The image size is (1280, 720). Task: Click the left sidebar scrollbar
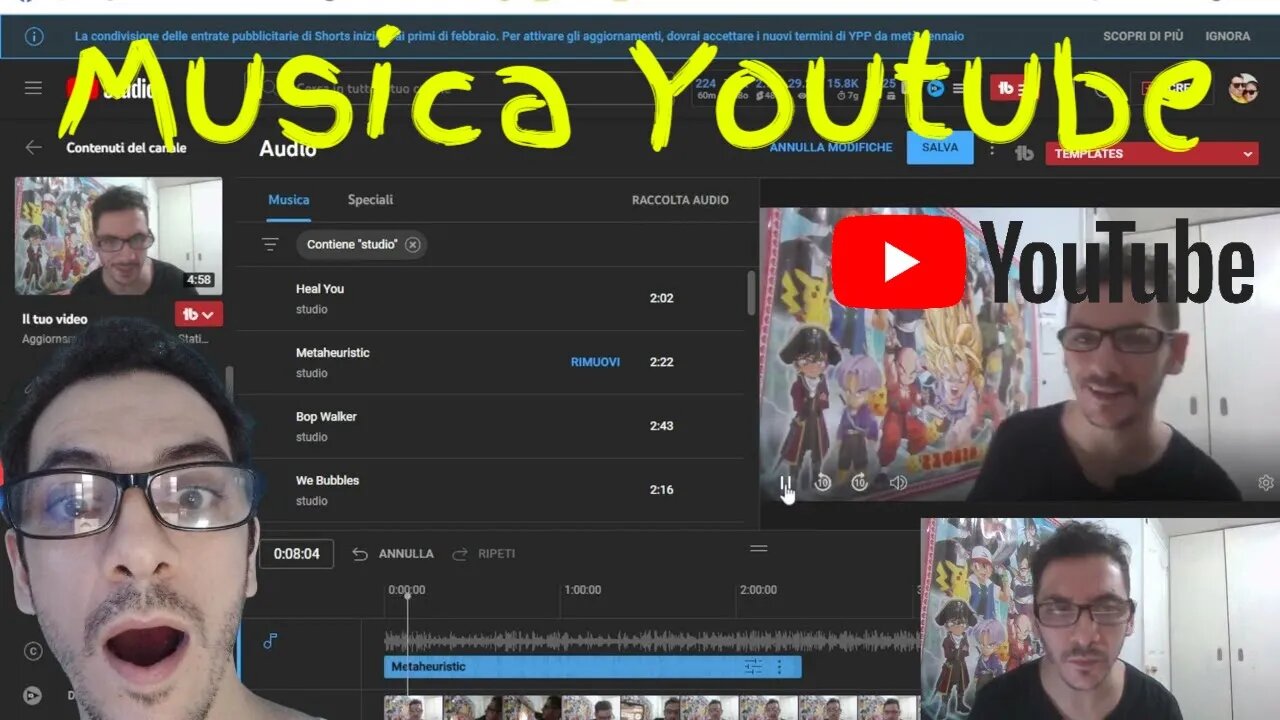point(229,383)
